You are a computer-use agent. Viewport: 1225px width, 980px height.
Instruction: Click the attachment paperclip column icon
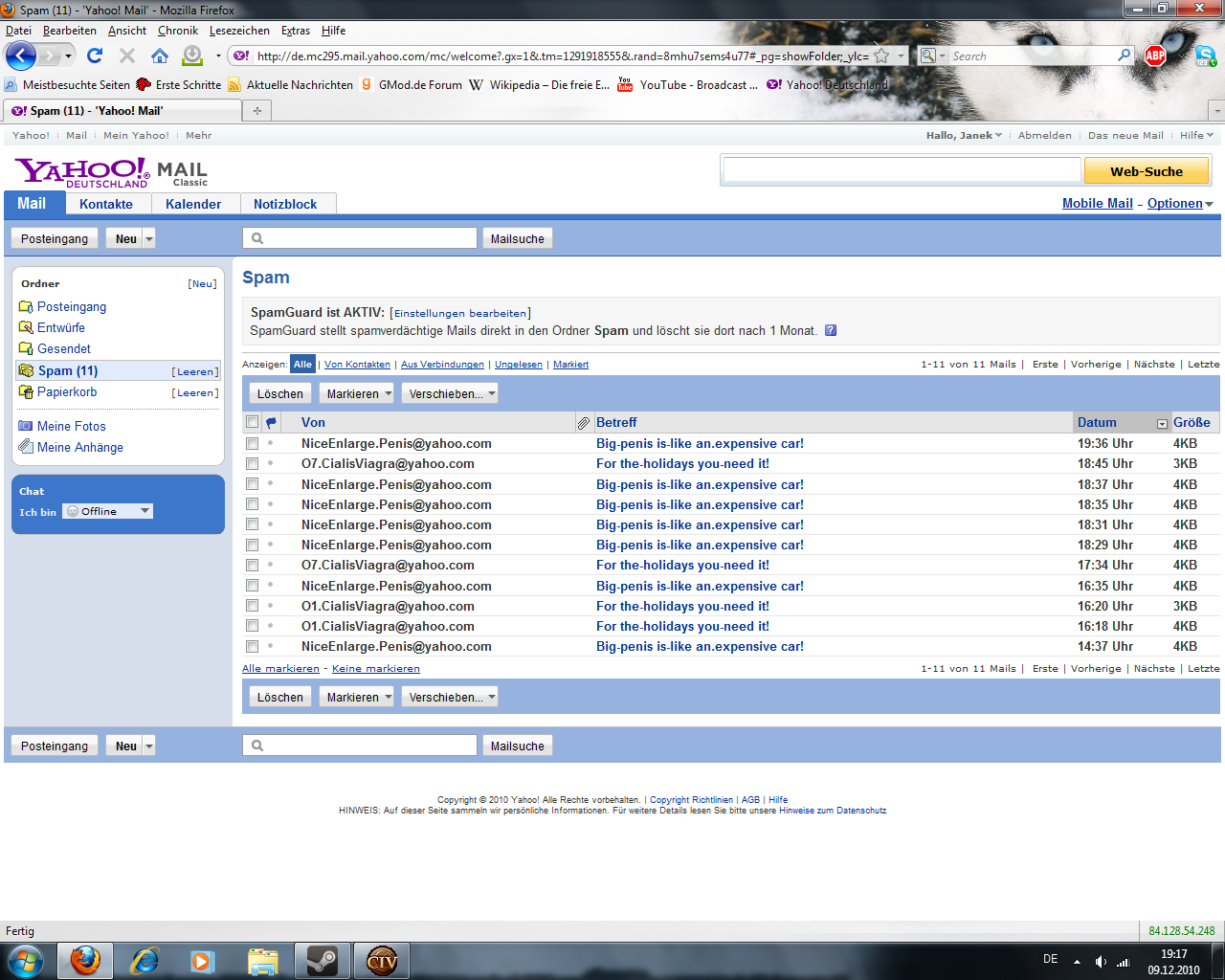[x=583, y=422]
